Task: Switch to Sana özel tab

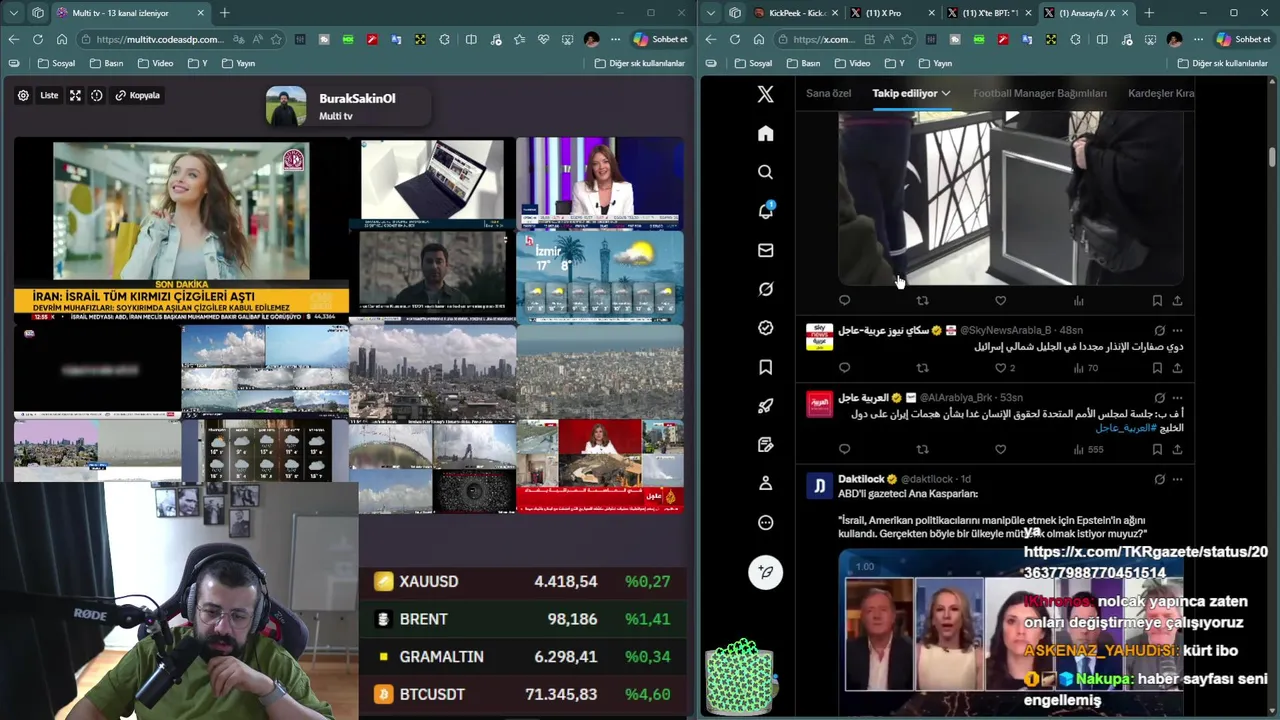Action: click(828, 93)
